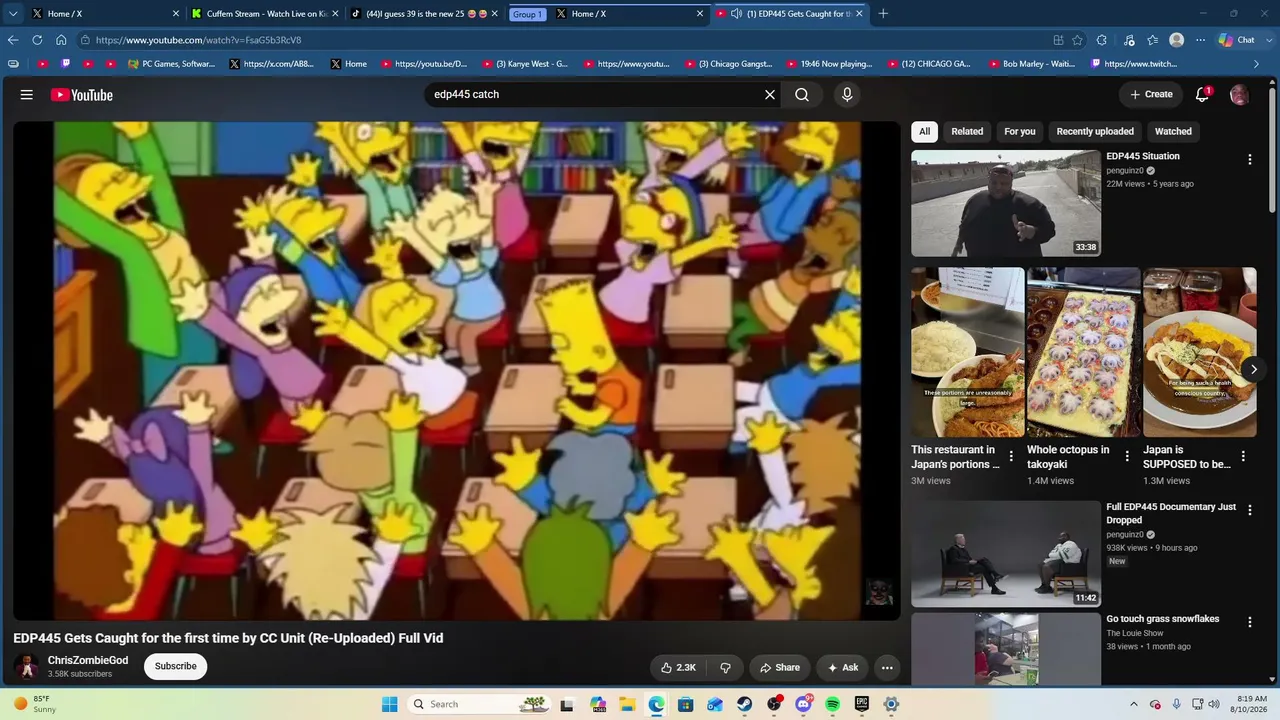The image size is (1280, 720).
Task: Open Spotify from the taskbar
Action: coord(832,704)
